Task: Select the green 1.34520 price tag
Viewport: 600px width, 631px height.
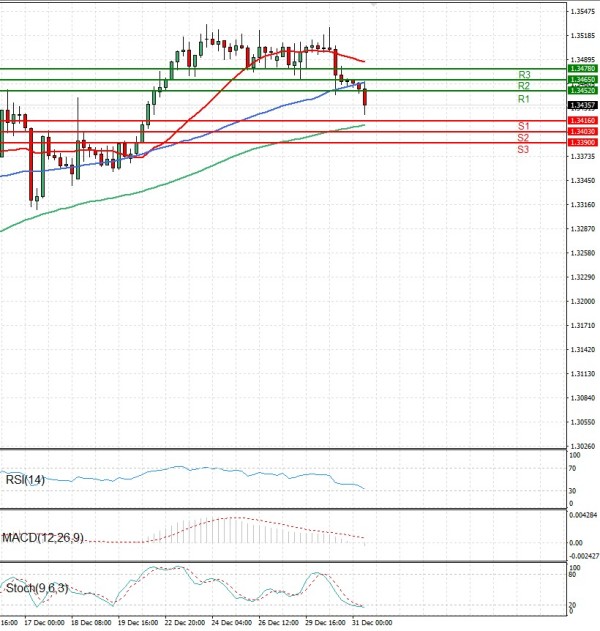Action: (581, 90)
